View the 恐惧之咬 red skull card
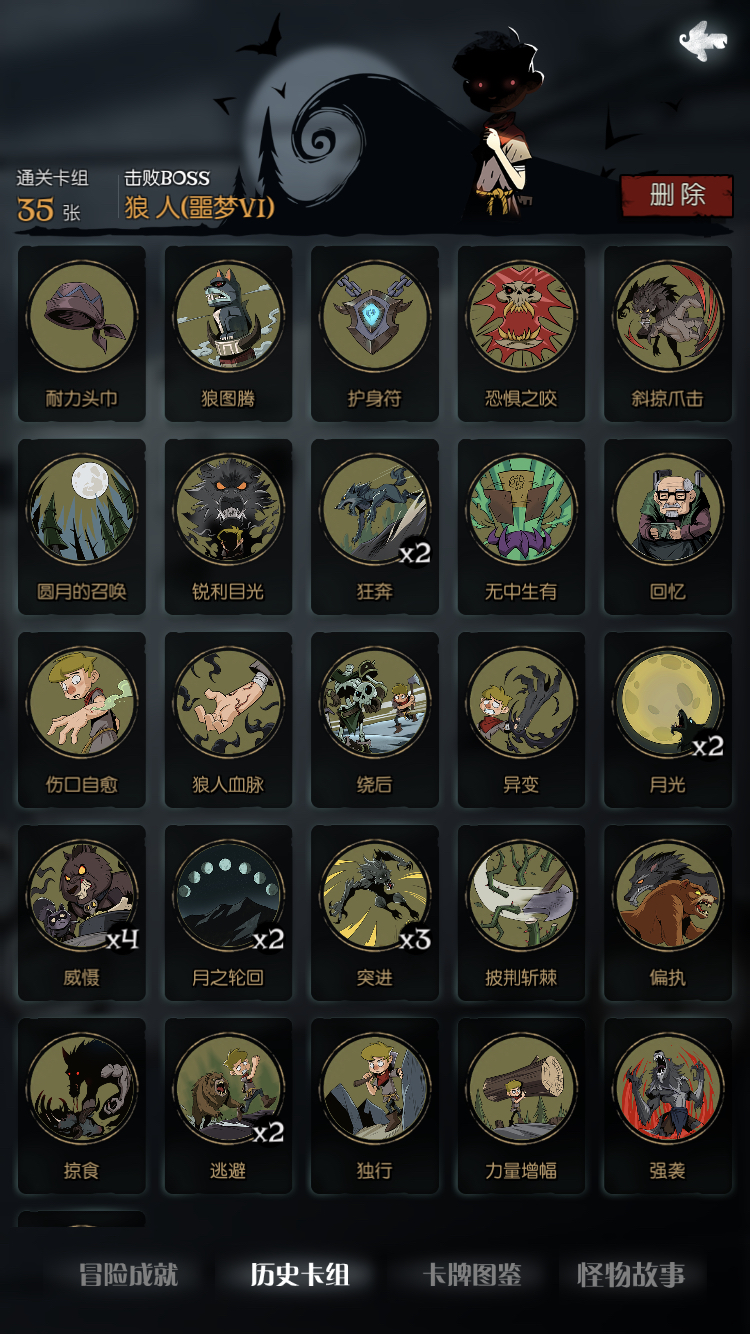This screenshot has width=750, height=1334. click(521, 334)
